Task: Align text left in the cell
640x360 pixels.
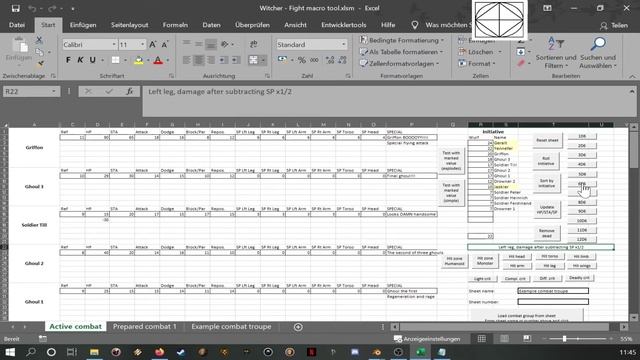Action: click(x=187, y=60)
